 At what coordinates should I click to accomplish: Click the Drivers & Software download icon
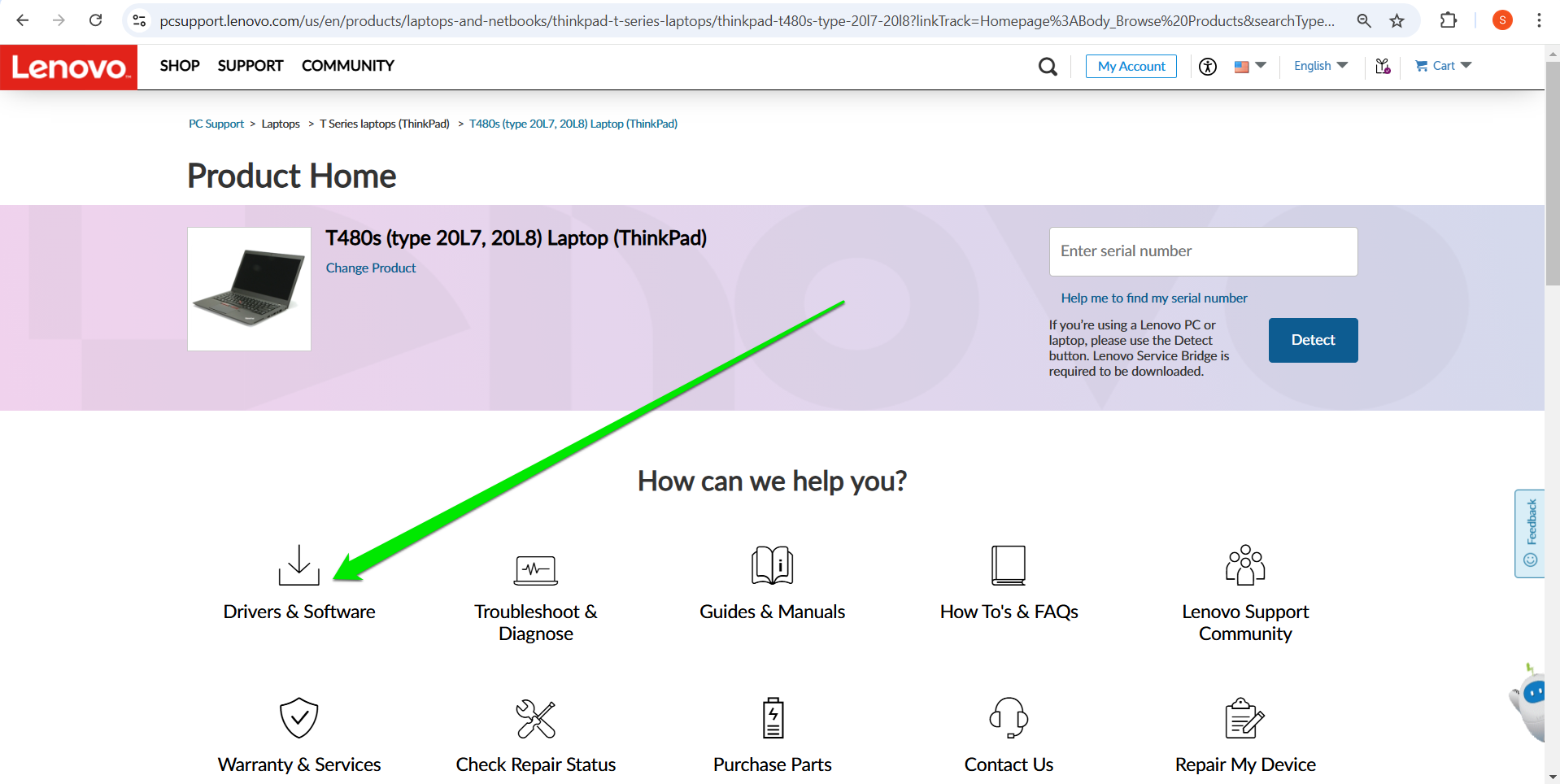298,565
